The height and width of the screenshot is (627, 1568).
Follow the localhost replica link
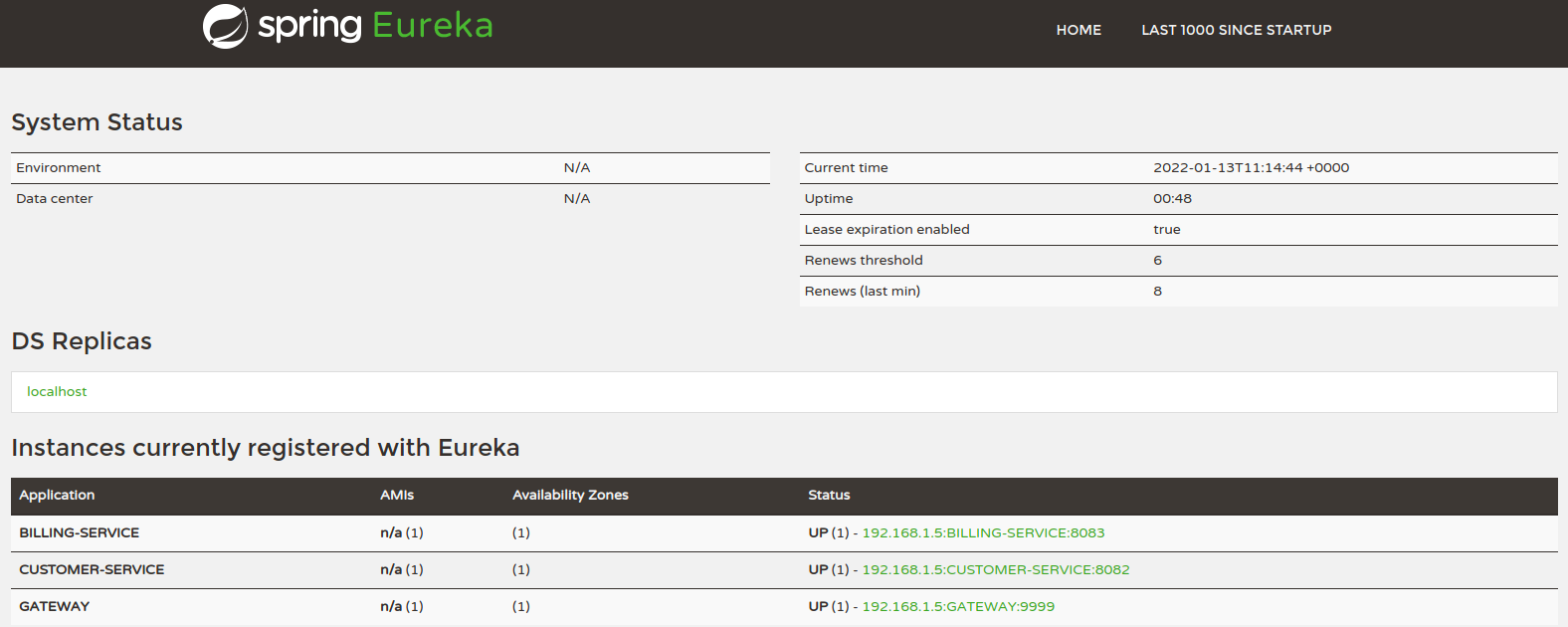57,392
